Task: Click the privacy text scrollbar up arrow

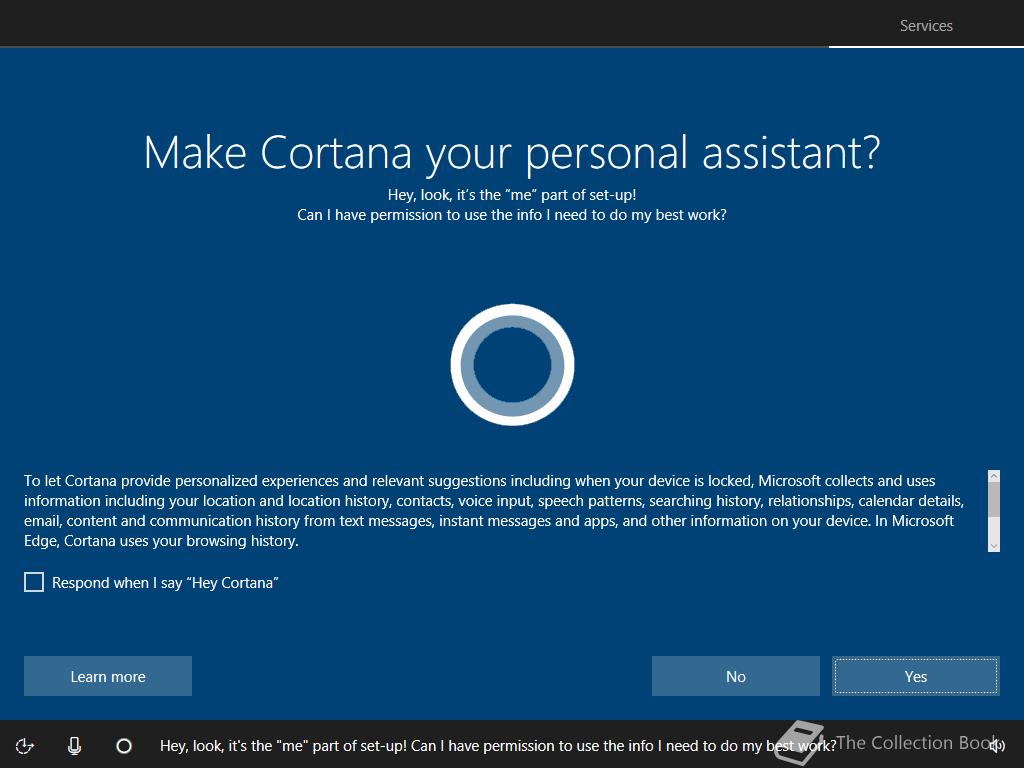Action: tap(994, 476)
